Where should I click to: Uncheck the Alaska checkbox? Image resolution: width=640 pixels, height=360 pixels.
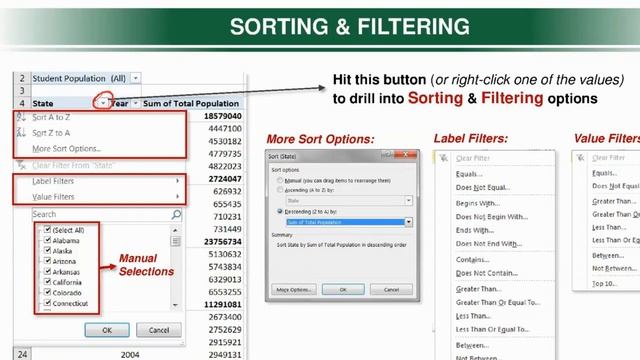[47, 251]
